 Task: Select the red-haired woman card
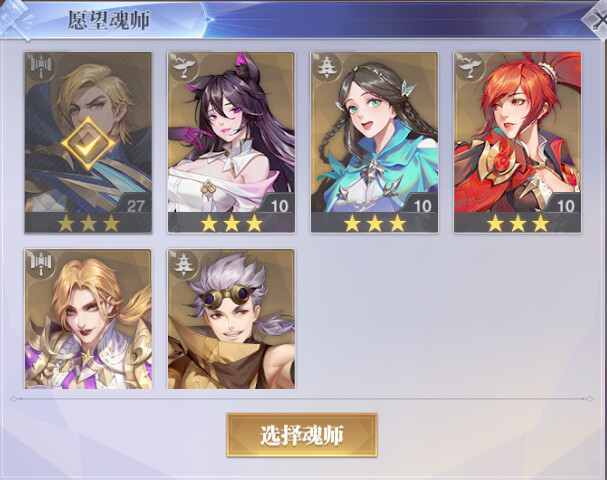[518, 142]
